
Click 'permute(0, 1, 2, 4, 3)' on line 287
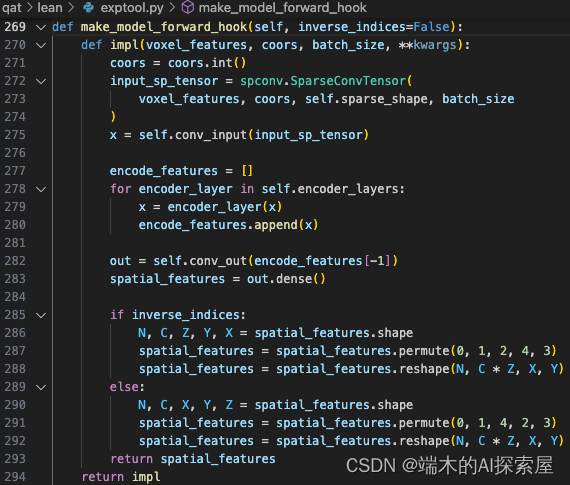point(478,351)
